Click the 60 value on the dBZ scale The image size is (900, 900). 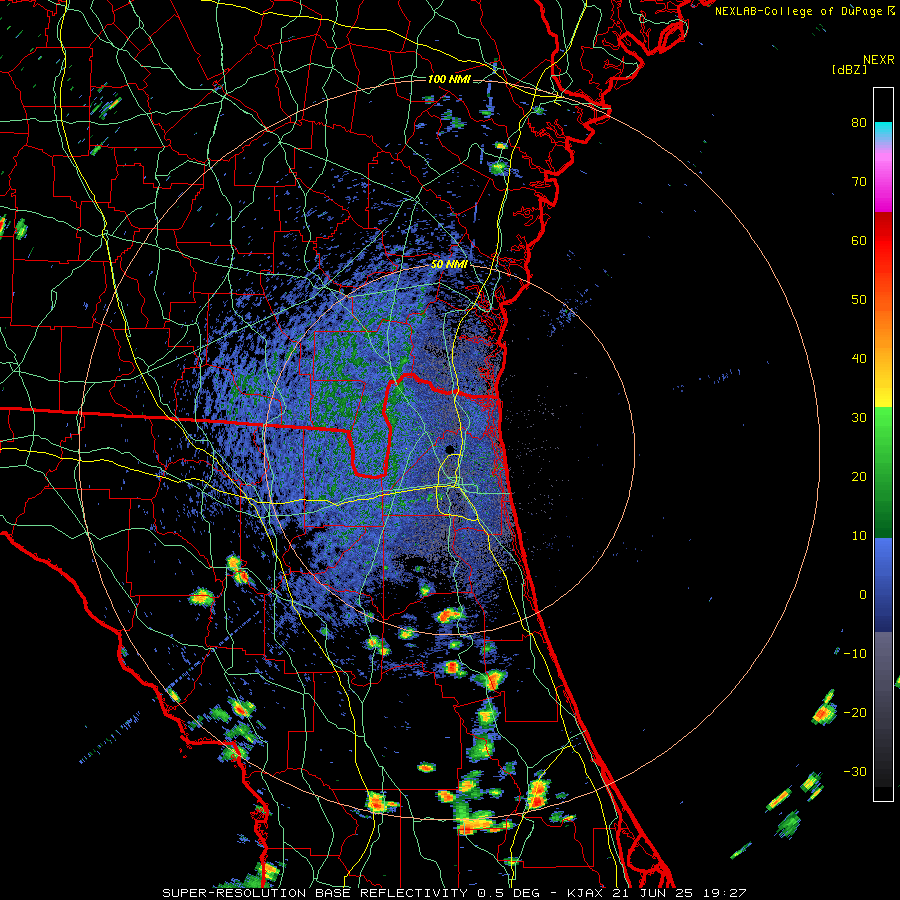coord(859,240)
